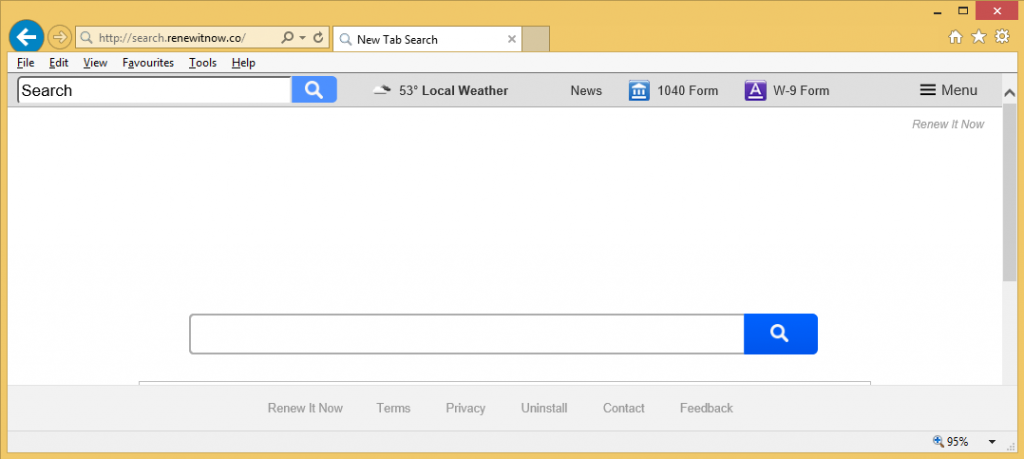1024x459 pixels.
Task: Open the browser Tools gear icon
Action: [x=1002, y=38]
